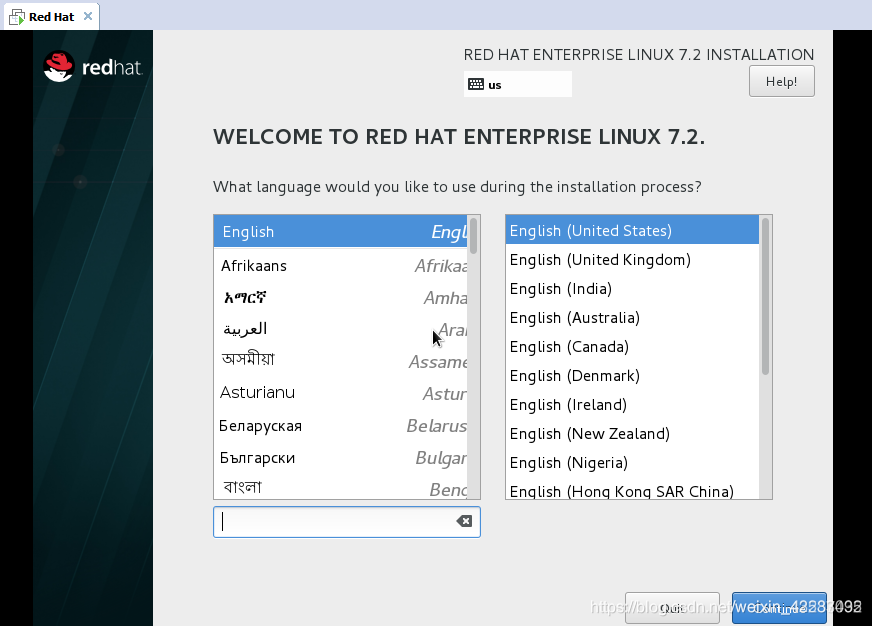Close the Red Hat VM tab

tap(88, 16)
